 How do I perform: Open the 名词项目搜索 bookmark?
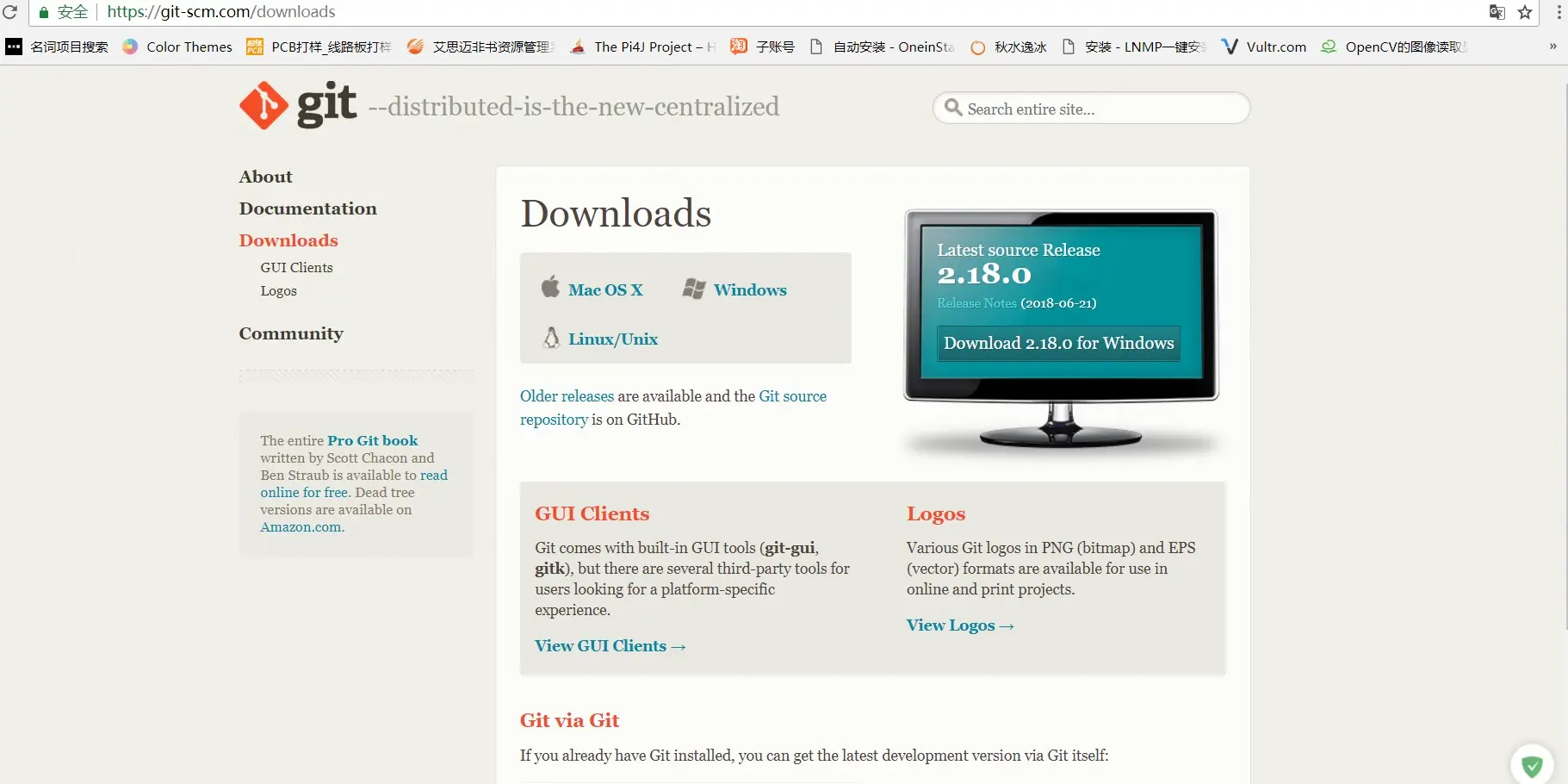57,47
